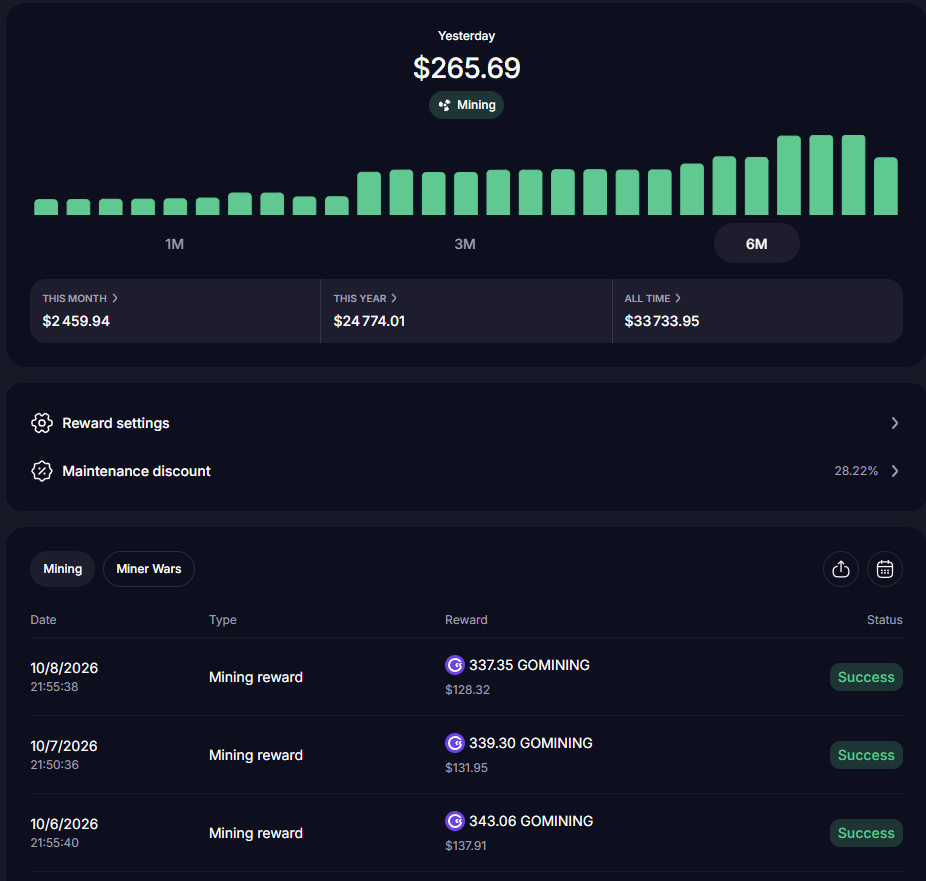Click Mining reward type for 10/7/2026
The image size is (926, 881).
(x=256, y=755)
